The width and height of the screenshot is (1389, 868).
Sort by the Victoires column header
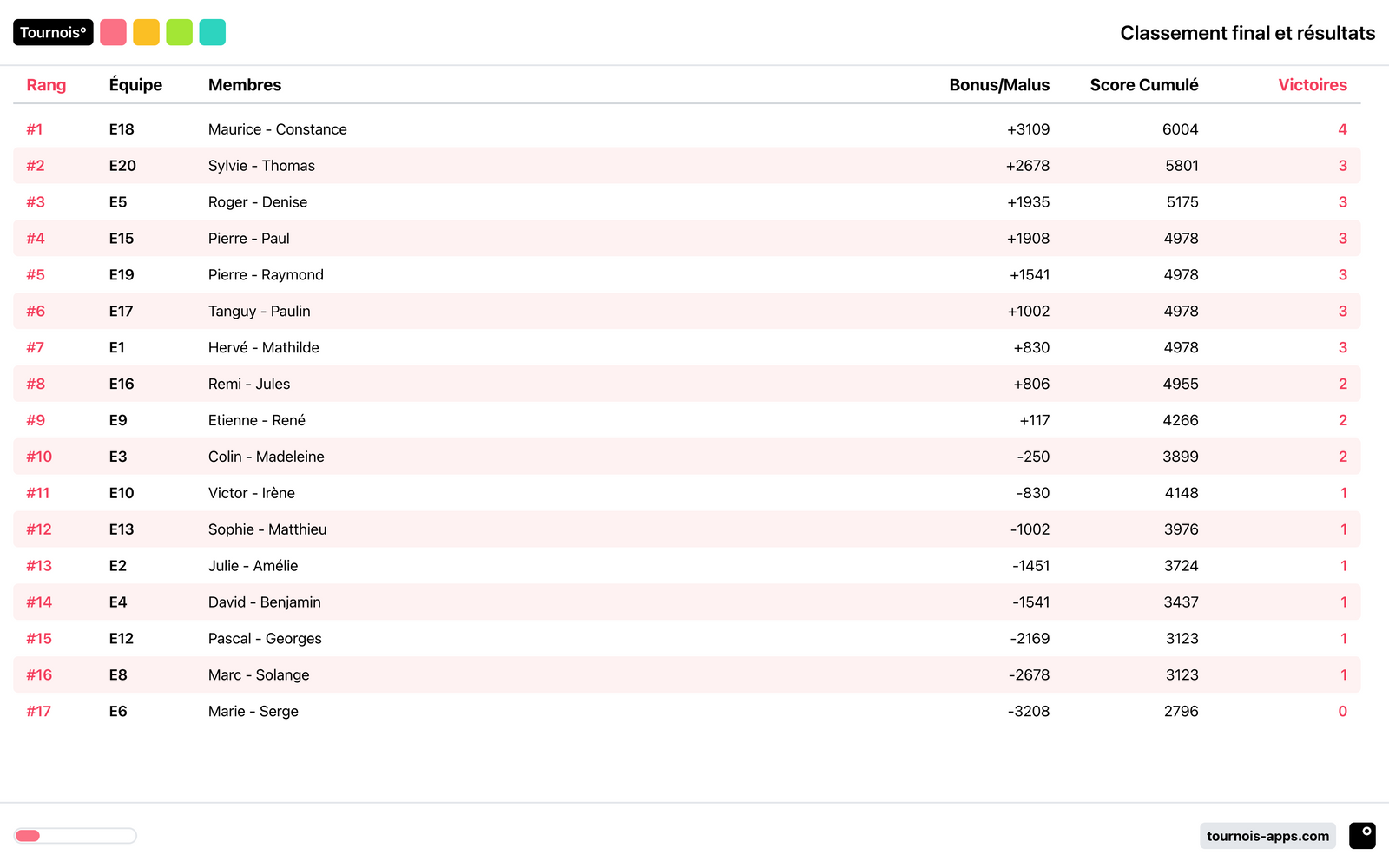click(x=1312, y=85)
